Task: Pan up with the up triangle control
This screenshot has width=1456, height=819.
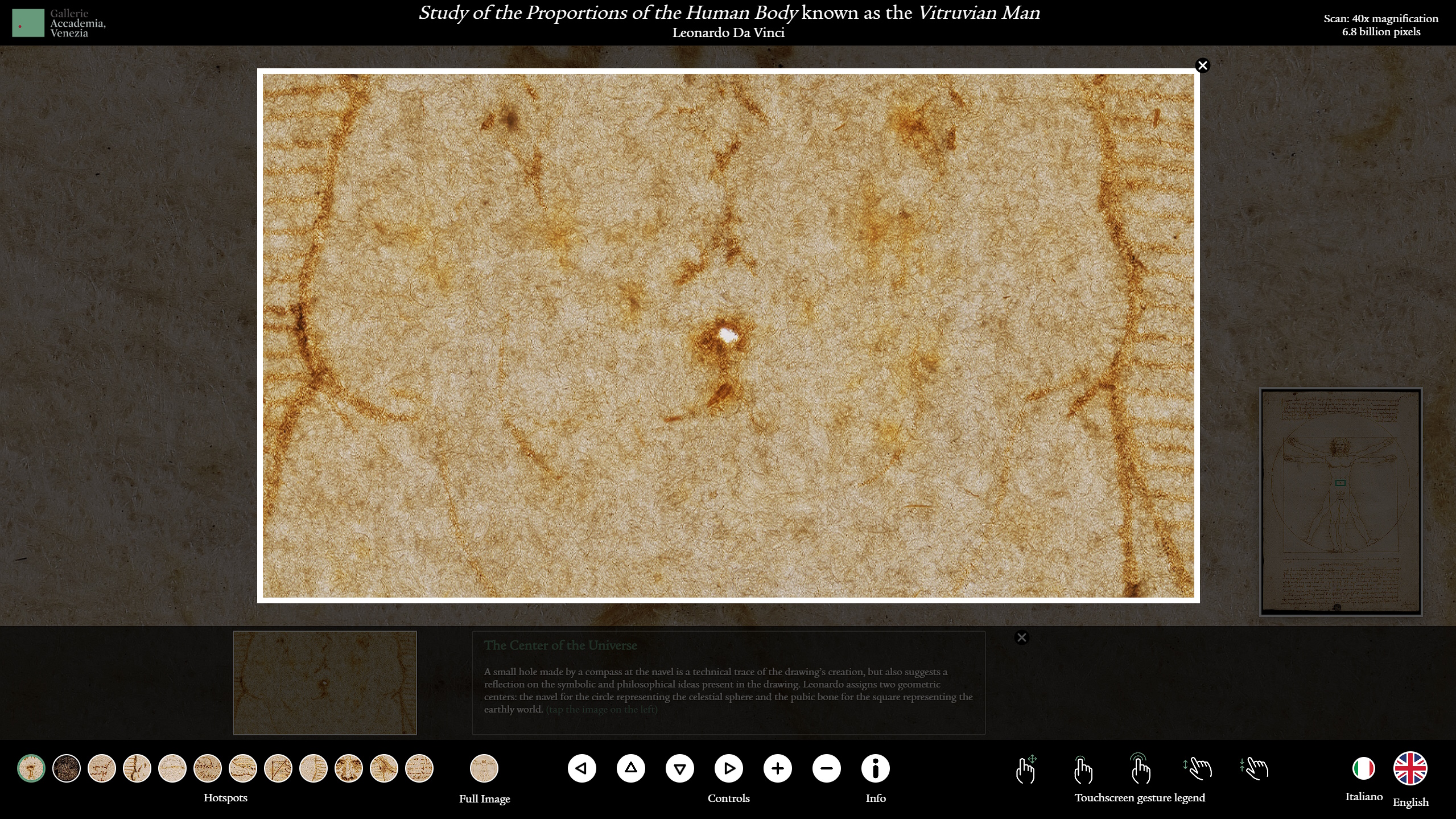Action: [630, 768]
